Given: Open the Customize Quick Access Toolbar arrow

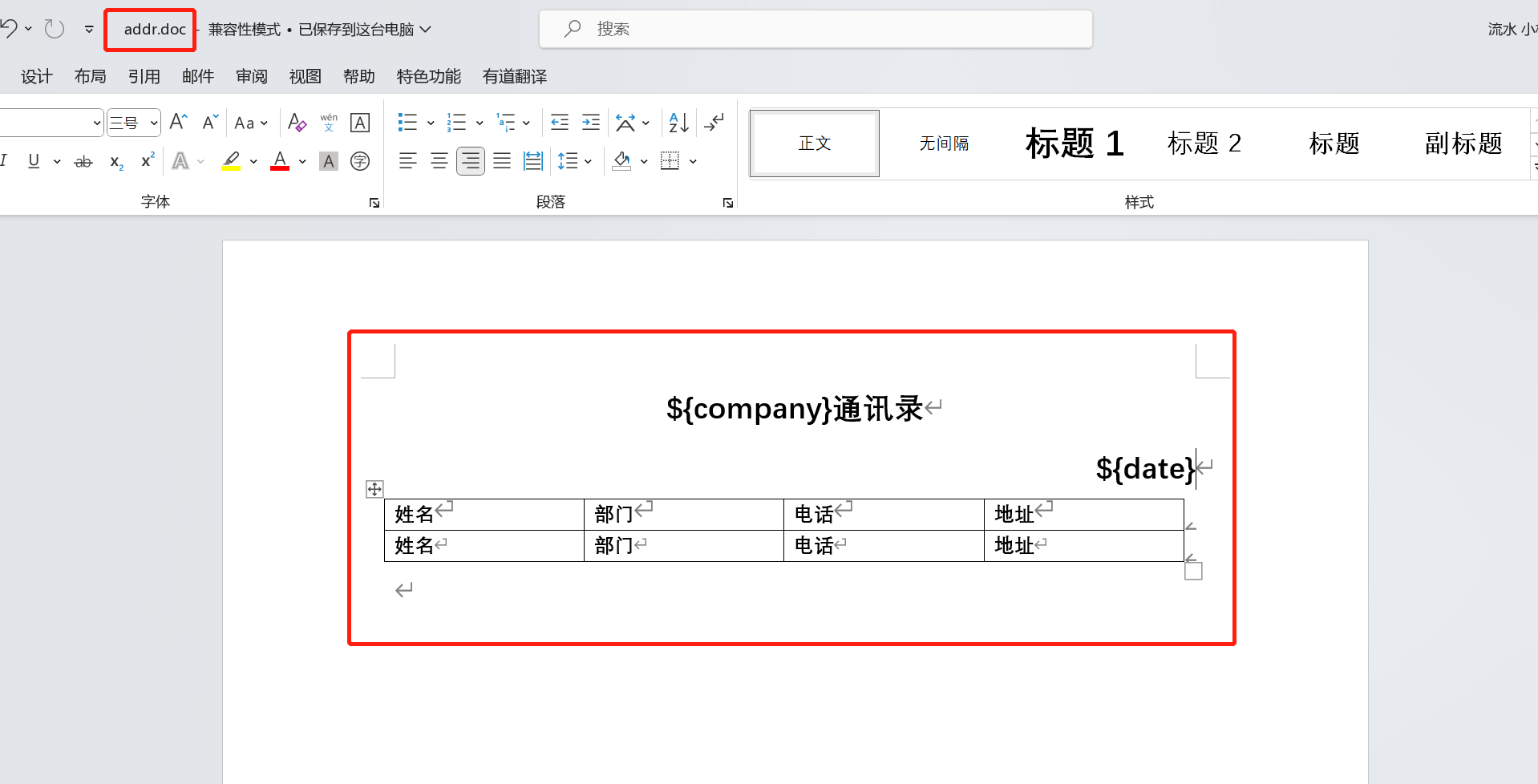Looking at the screenshot, I should 89,29.
